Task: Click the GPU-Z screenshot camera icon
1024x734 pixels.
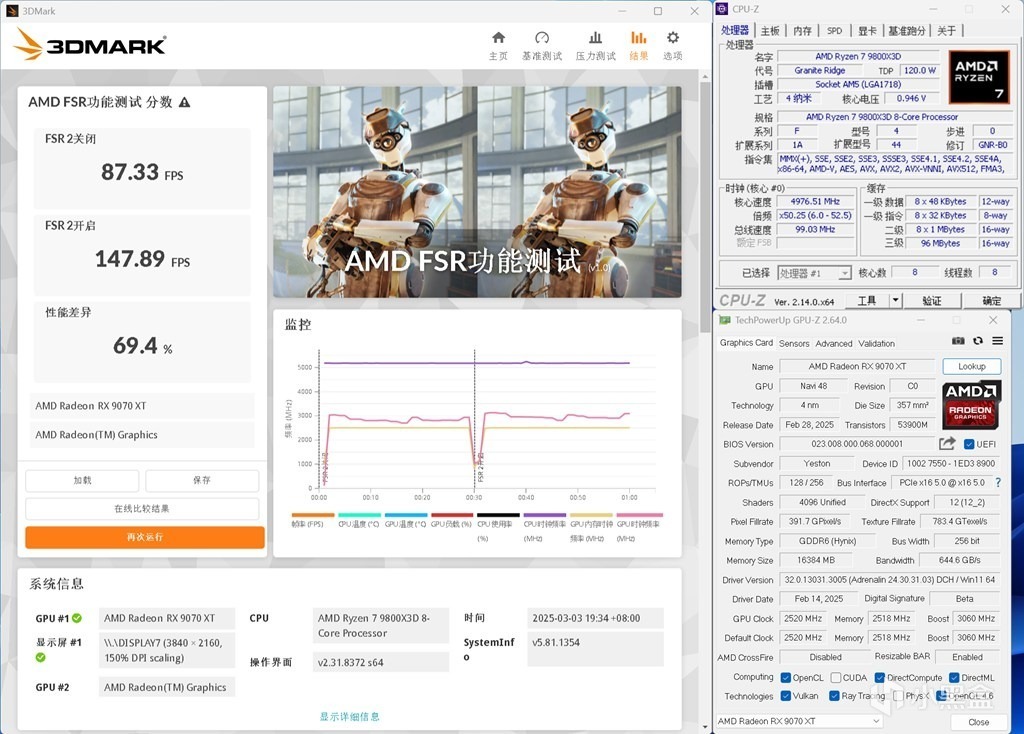Action: click(x=958, y=341)
